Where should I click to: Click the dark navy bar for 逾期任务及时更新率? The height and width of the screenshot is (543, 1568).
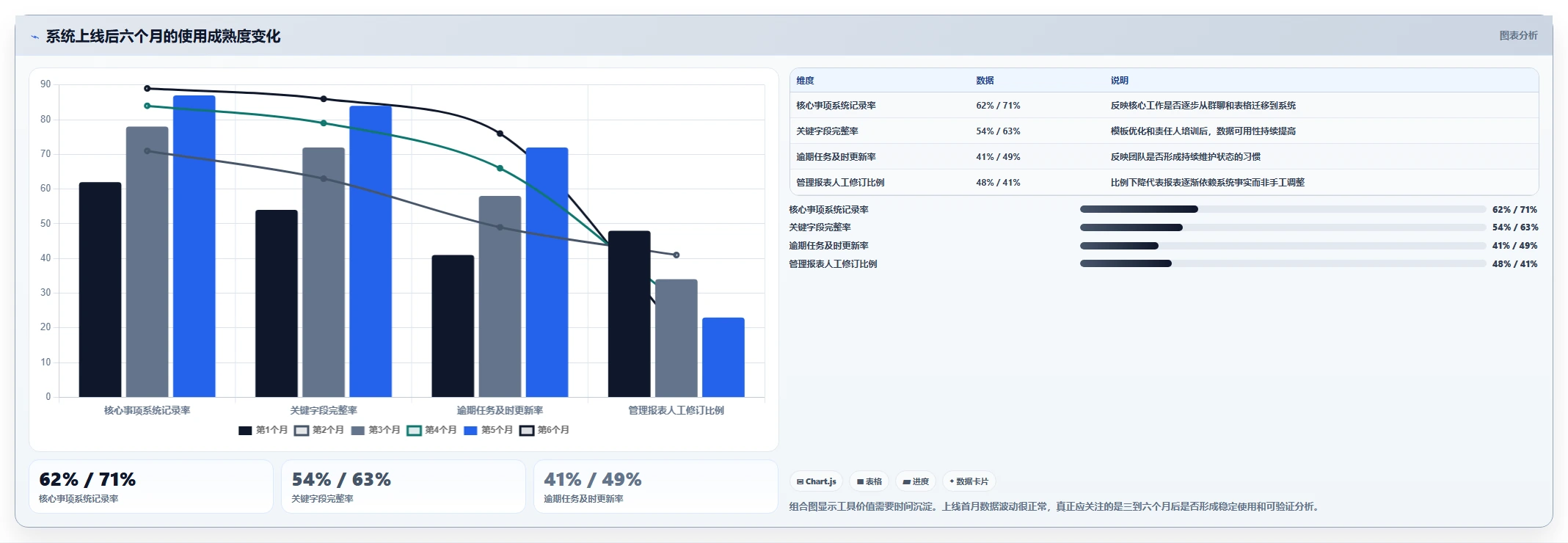coord(453,326)
